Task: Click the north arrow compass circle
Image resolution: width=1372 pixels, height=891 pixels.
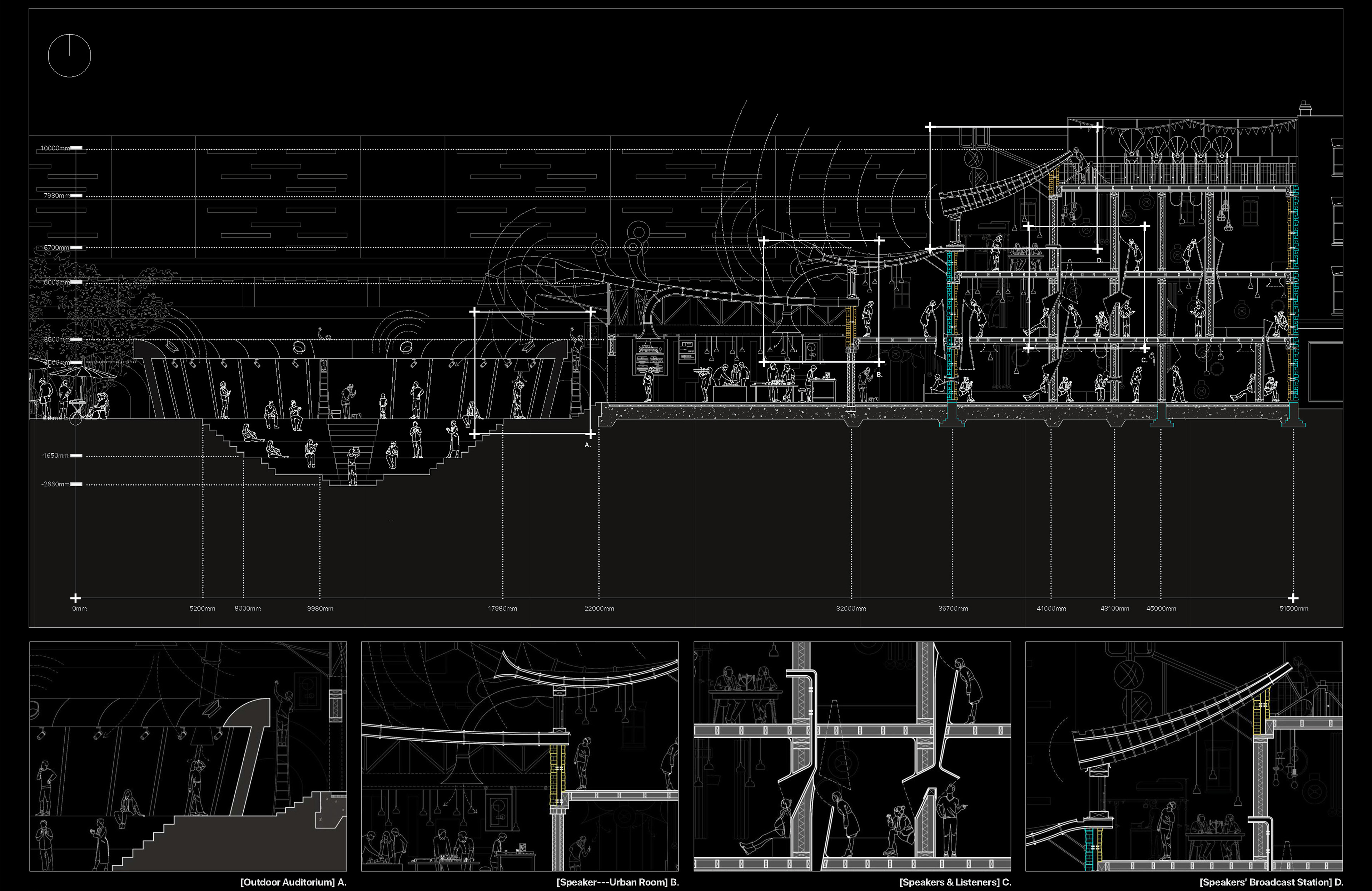Action: click(69, 55)
